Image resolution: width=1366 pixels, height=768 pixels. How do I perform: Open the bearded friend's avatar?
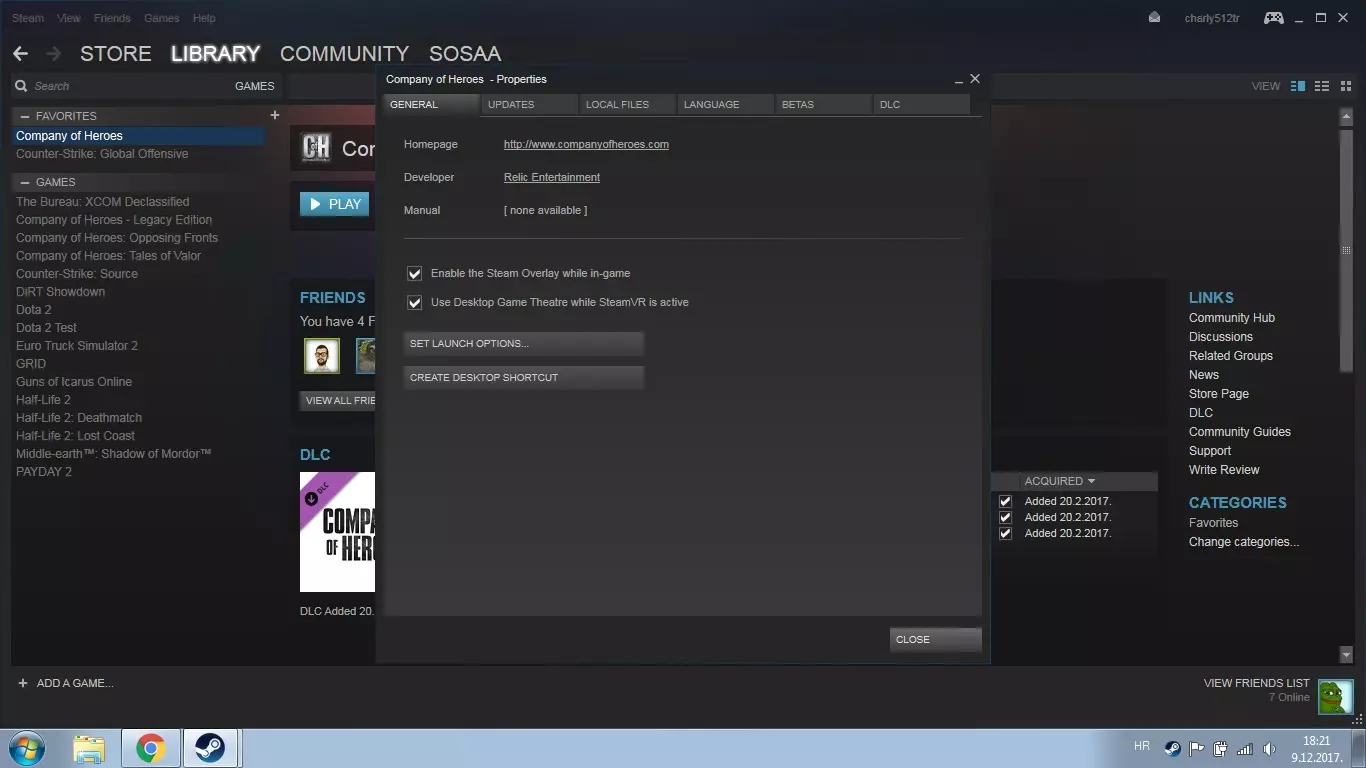[x=322, y=356]
